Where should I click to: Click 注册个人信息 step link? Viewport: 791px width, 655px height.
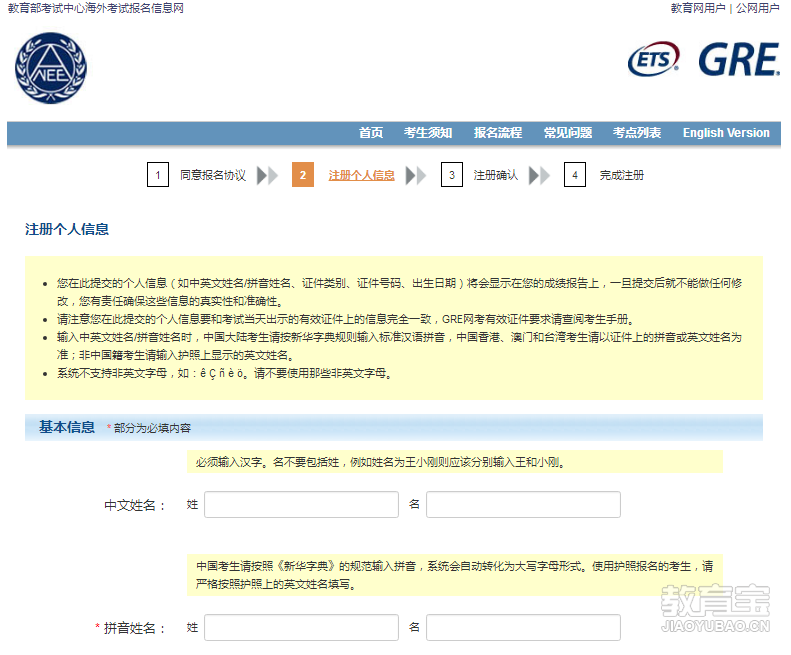point(362,176)
